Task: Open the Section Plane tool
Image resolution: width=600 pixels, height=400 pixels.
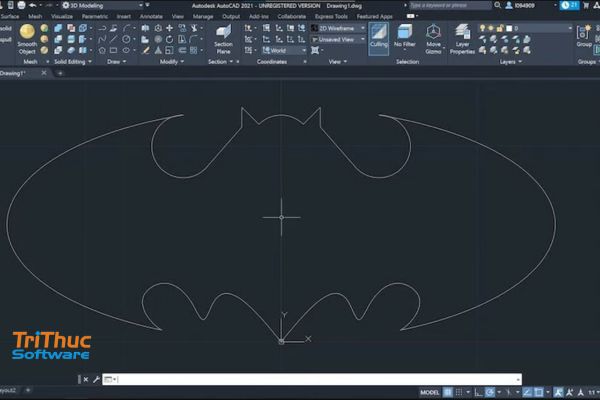Action: pos(223,39)
